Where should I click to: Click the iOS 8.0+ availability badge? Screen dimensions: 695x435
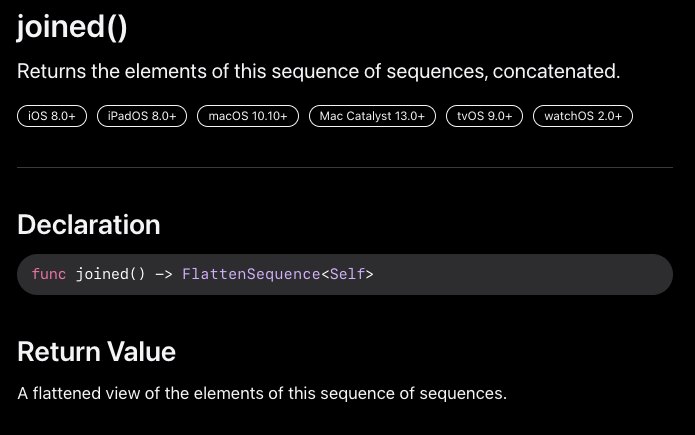pos(51,117)
